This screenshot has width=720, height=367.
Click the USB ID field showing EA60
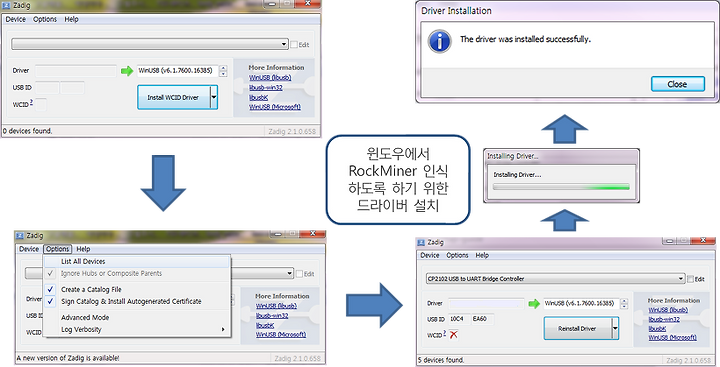(x=483, y=319)
